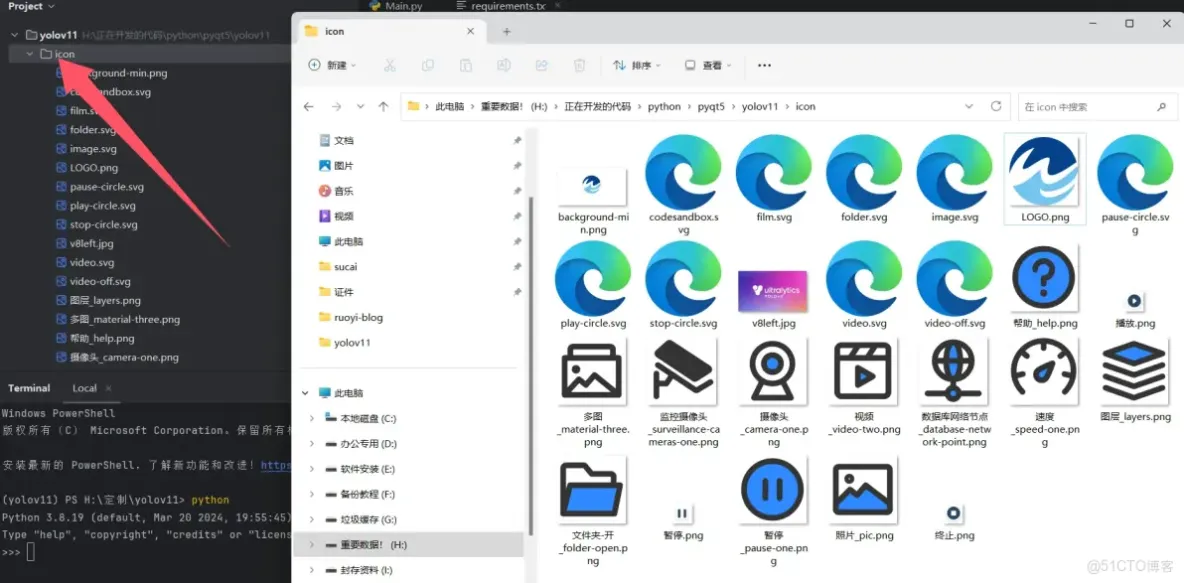Image resolution: width=1184 pixels, height=583 pixels.
Task: Select the 图层_layers.png thumbnail in Explorer
Action: (x=1135, y=371)
